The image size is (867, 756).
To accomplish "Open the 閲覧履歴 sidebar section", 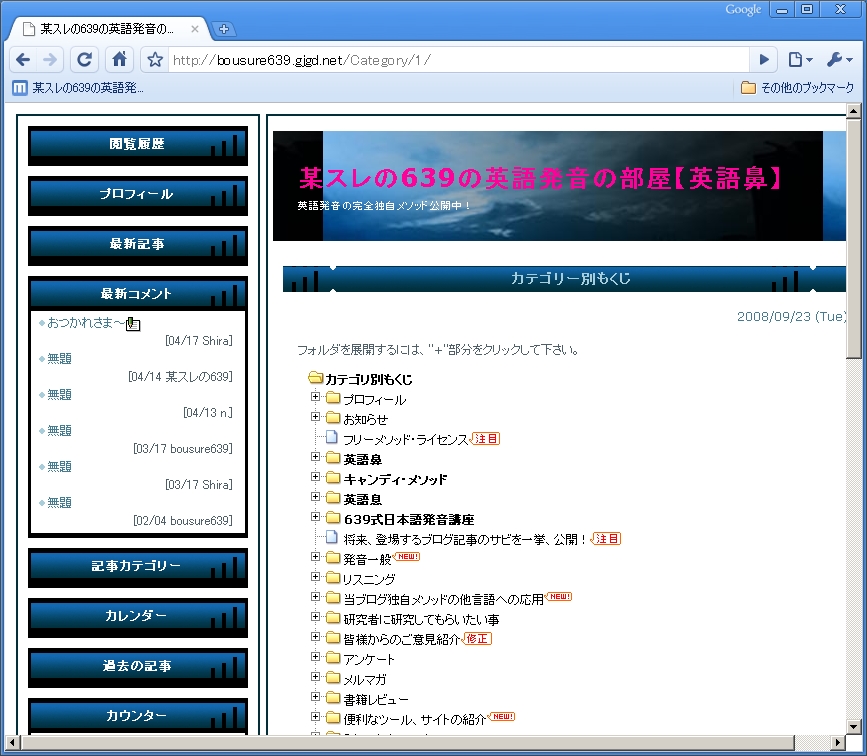I will pyautogui.click(x=138, y=145).
